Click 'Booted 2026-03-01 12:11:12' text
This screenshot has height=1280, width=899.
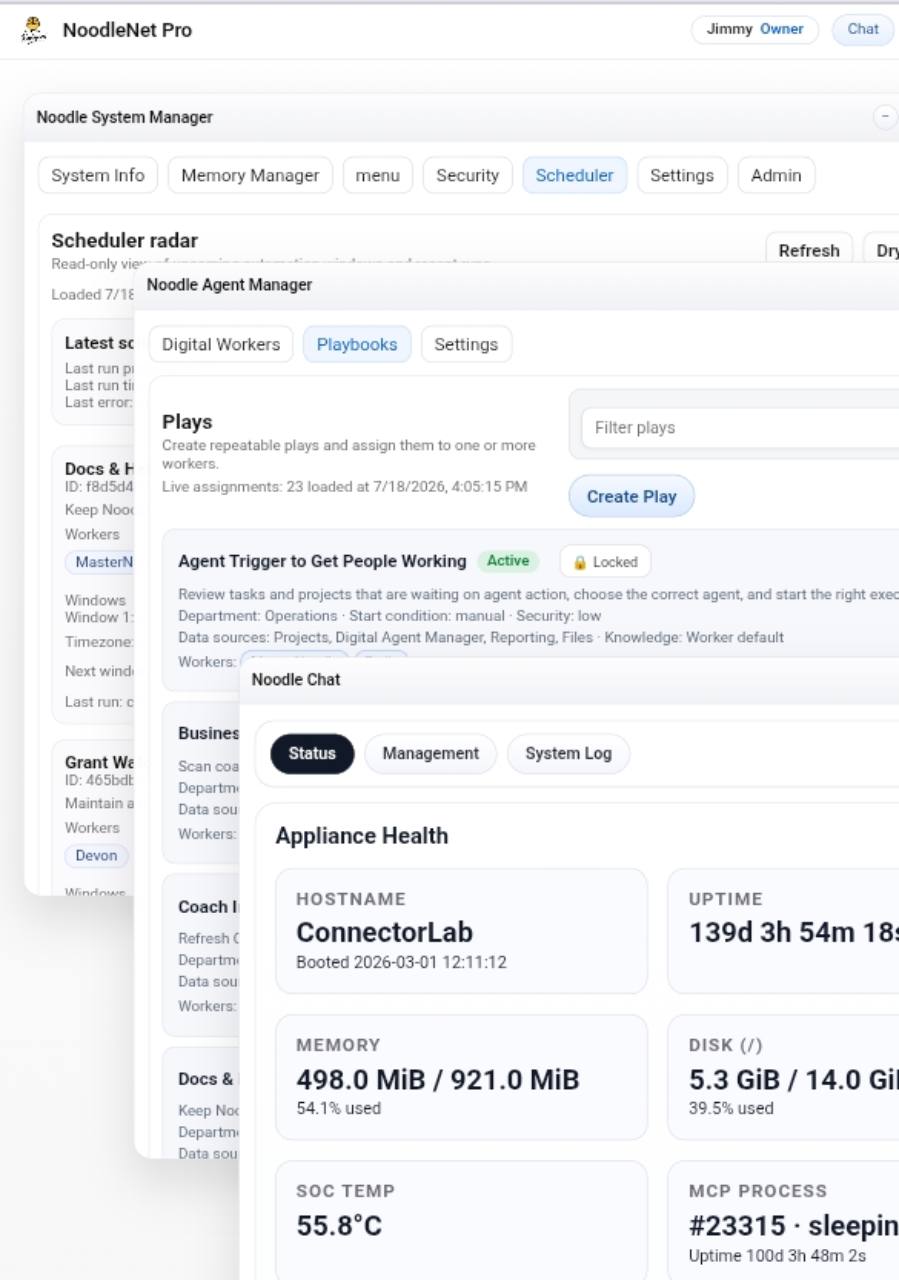(401, 962)
